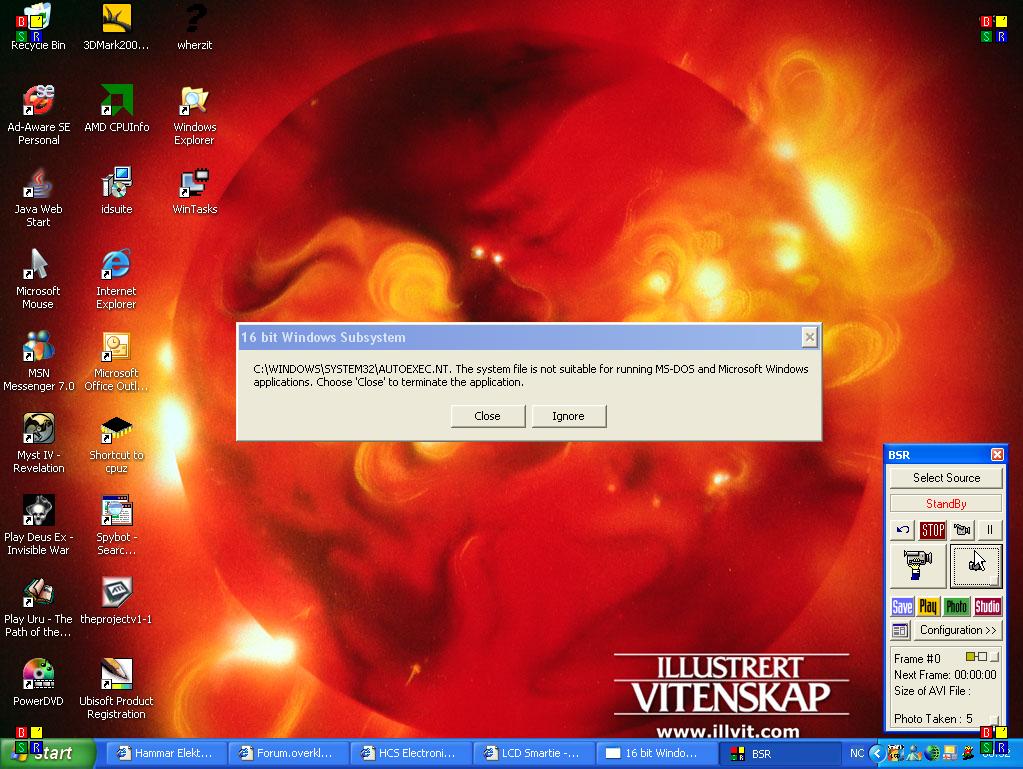Open the Recycle Bin desktop icon

click(38, 27)
